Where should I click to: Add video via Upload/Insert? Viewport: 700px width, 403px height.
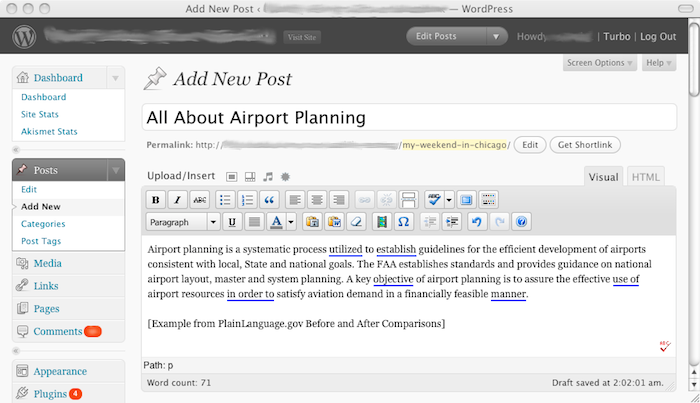[x=250, y=177]
